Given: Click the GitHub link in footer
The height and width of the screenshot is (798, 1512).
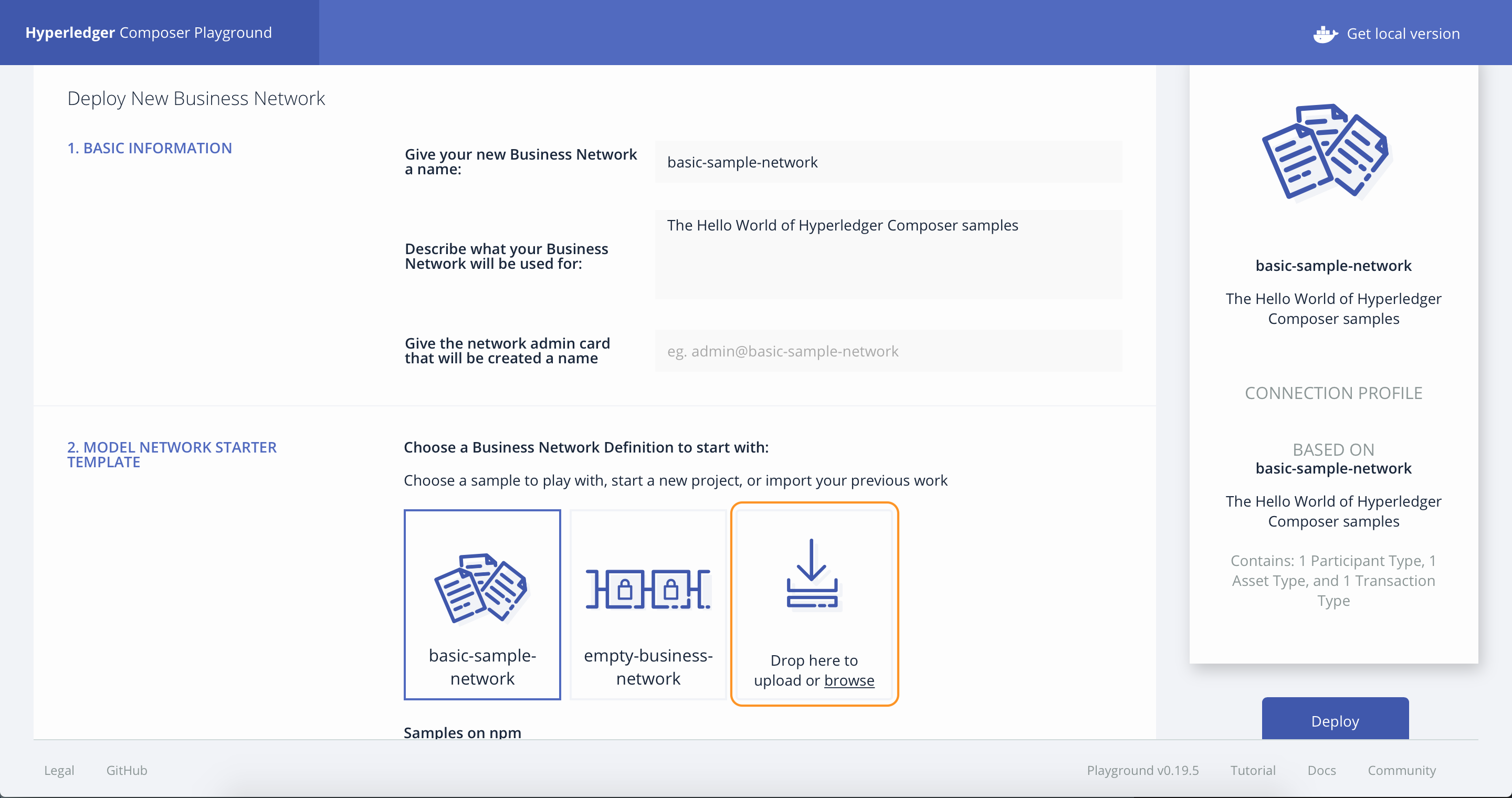Looking at the screenshot, I should (x=127, y=770).
